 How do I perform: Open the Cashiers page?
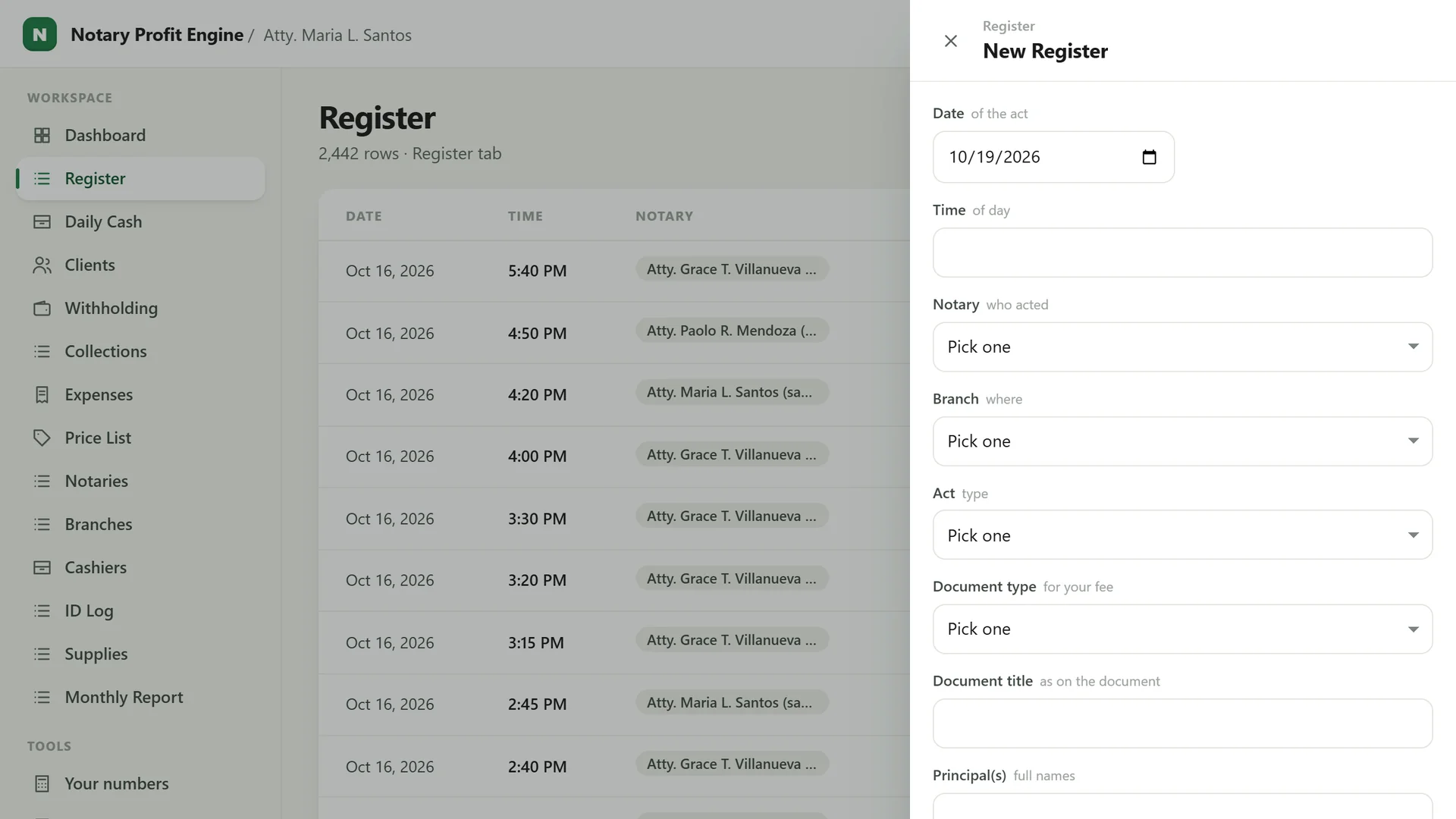click(x=140, y=567)
